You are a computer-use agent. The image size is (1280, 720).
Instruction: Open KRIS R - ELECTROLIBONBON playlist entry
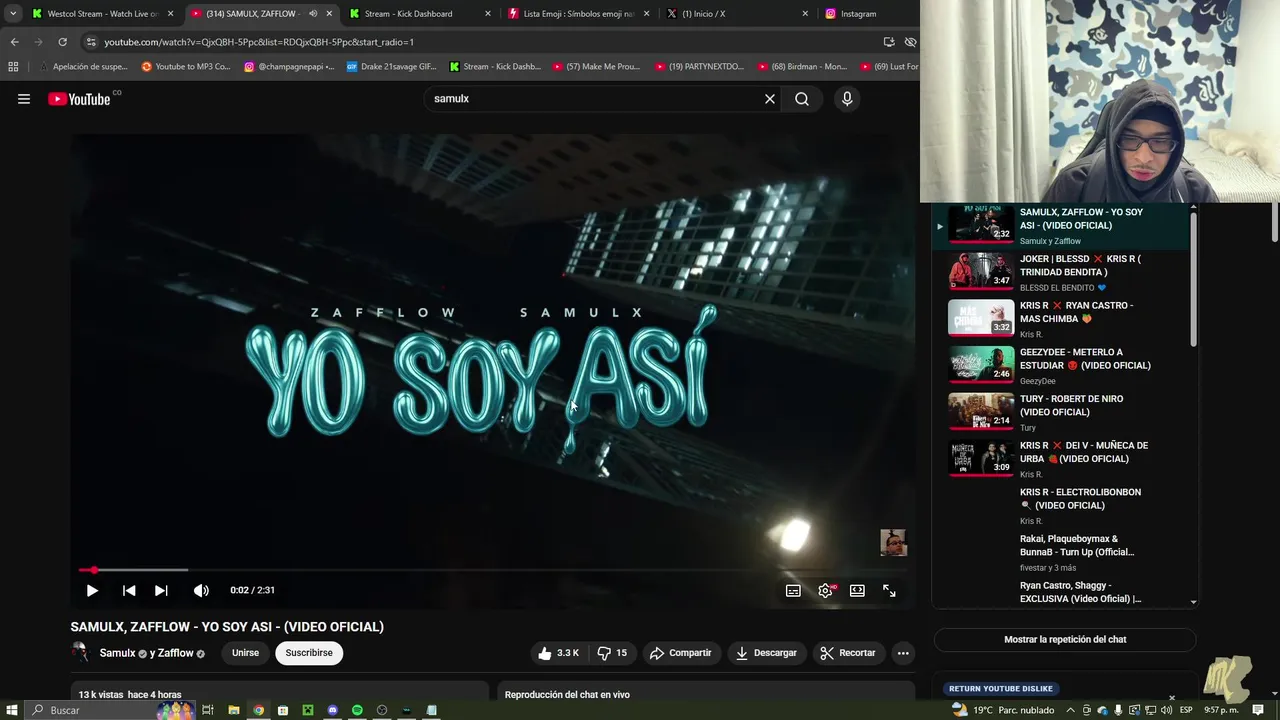click(1062, 506)
